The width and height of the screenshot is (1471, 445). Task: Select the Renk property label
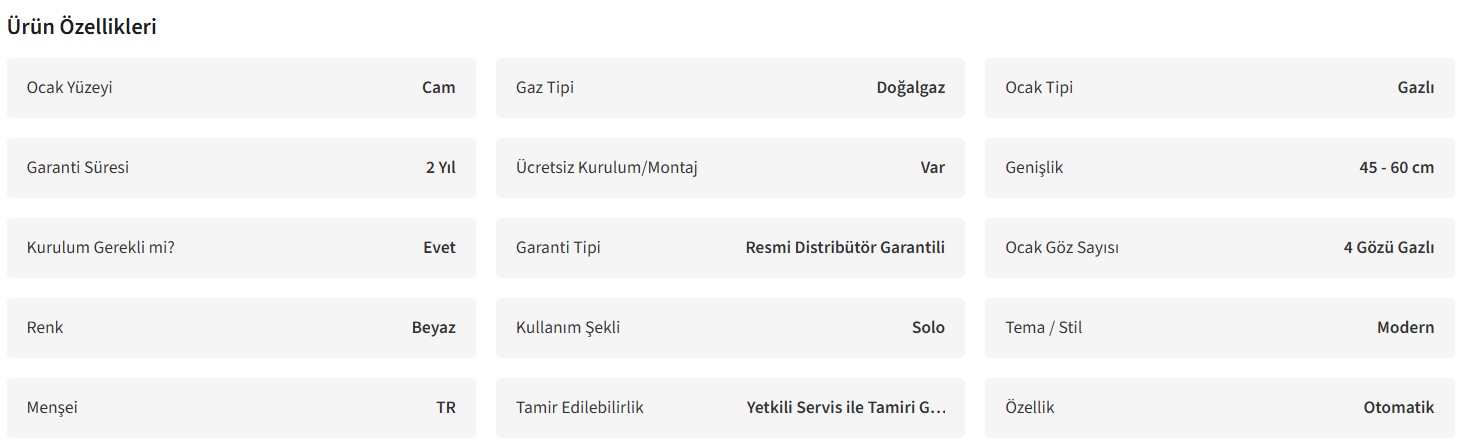pos(45,327)
